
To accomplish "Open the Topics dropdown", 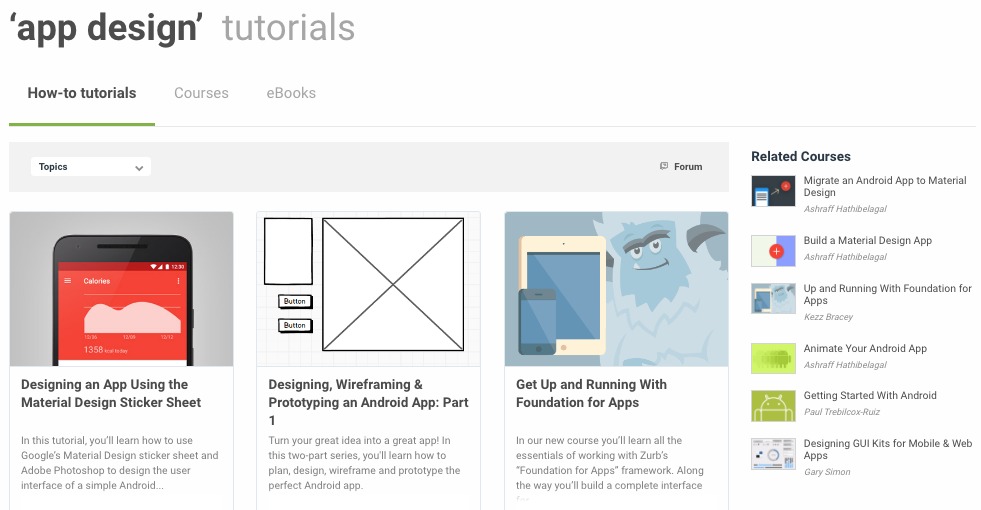I will (91, 166).
